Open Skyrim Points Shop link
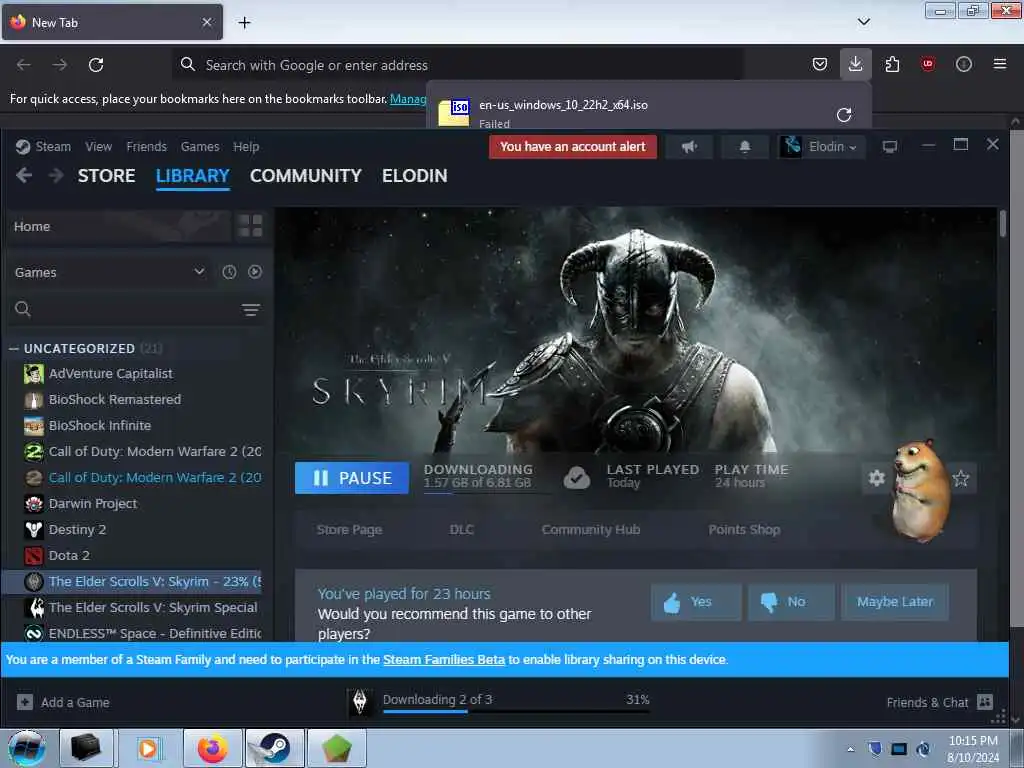 tap(744, 530)
